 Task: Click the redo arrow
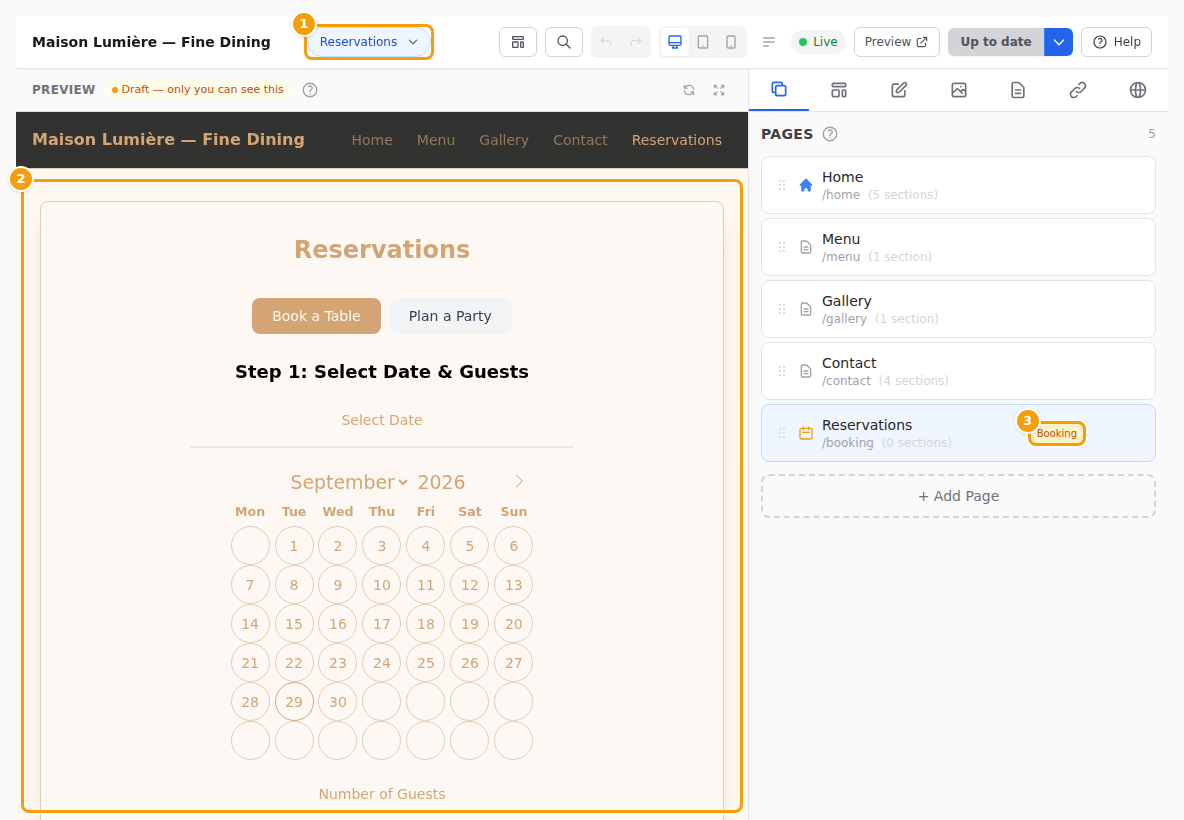click(636, 42)
